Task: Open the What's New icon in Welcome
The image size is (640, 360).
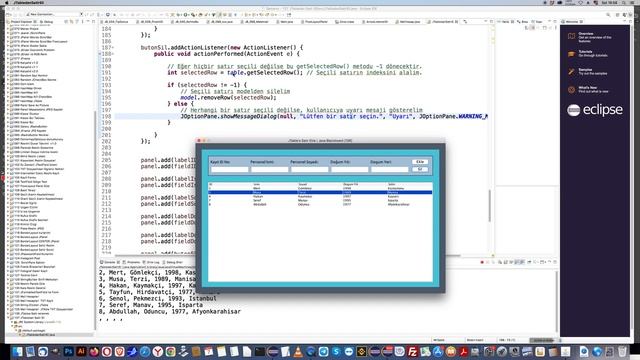Action: (571, 90)
